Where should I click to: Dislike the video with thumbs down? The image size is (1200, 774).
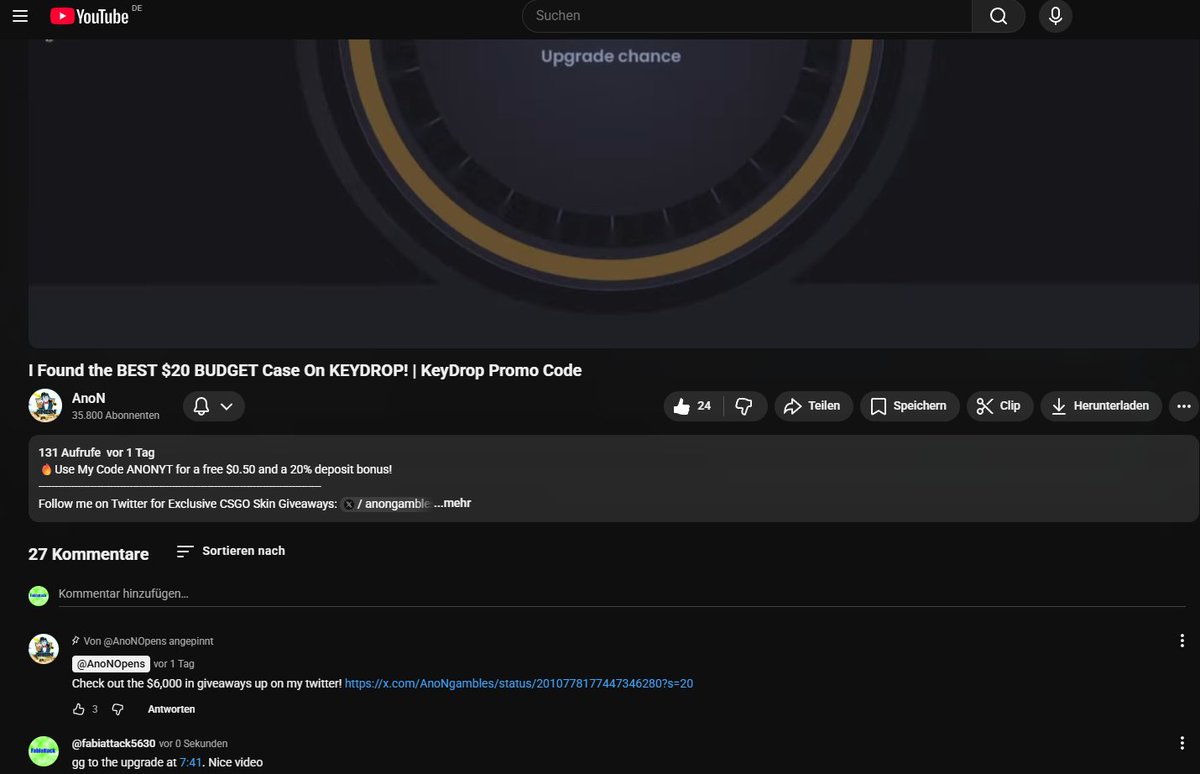point(744,406)
